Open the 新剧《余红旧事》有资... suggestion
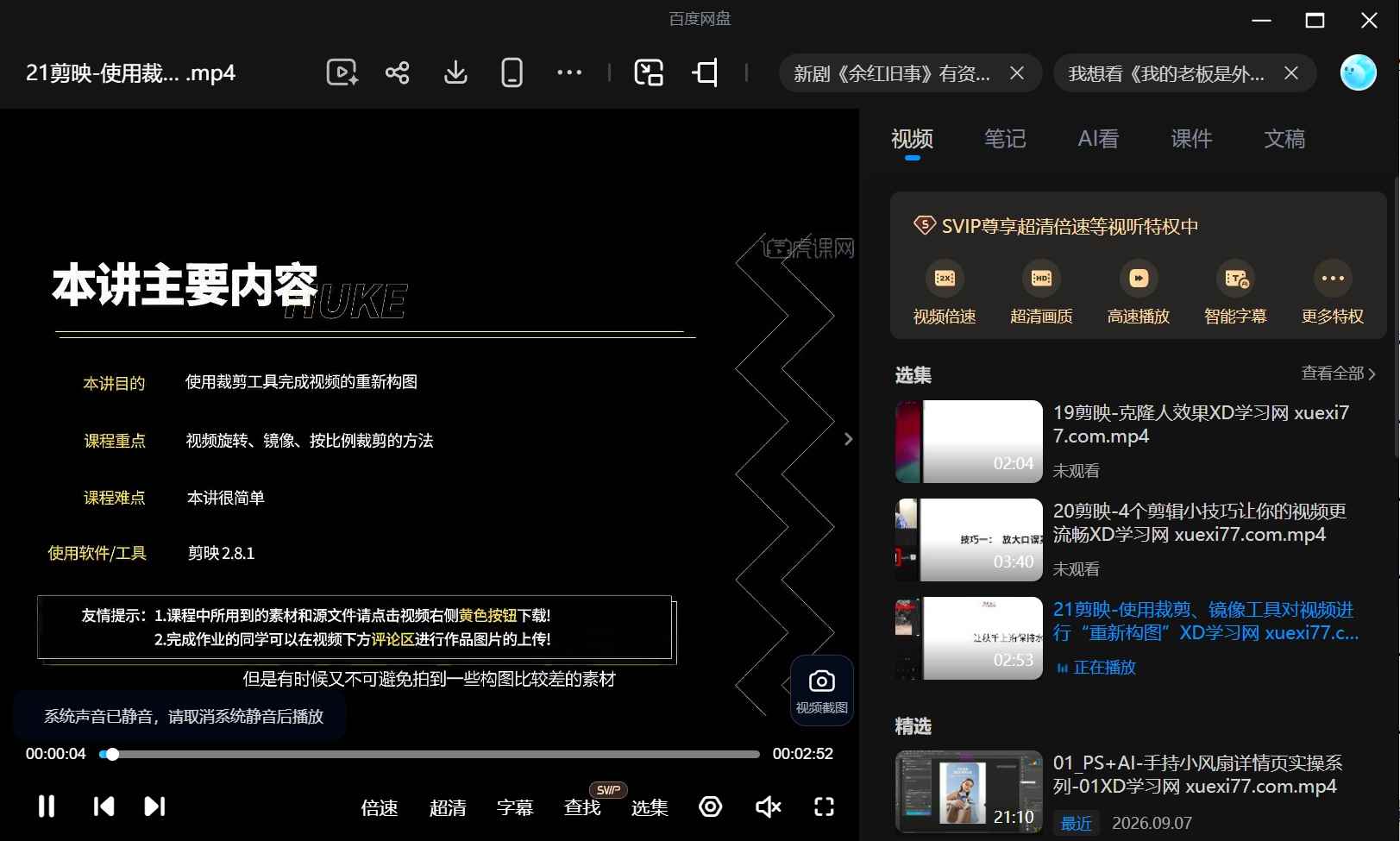Screen dimensions: 1400x841 pos(892,73)
